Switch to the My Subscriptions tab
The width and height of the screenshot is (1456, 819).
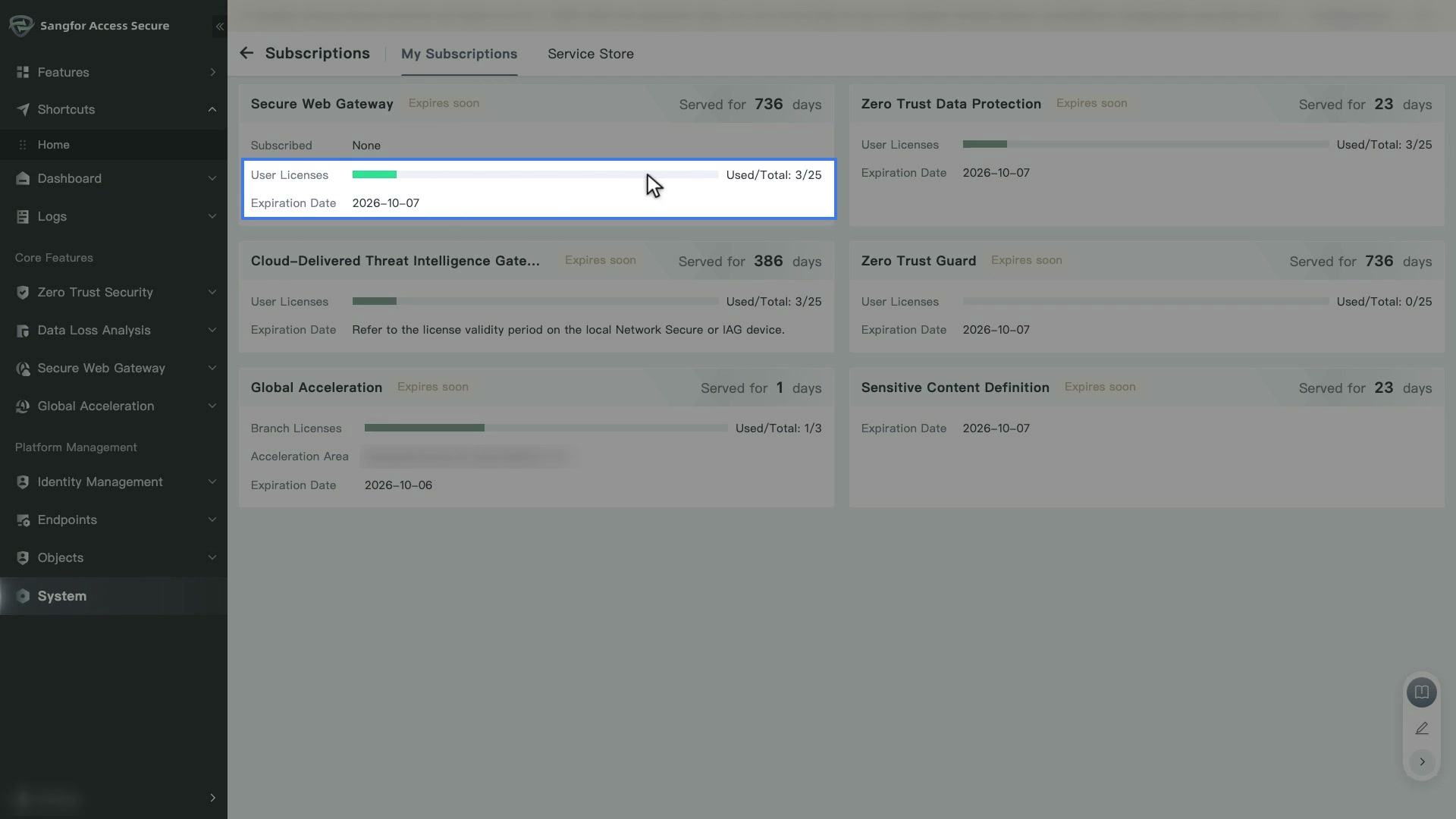(459, 54)
